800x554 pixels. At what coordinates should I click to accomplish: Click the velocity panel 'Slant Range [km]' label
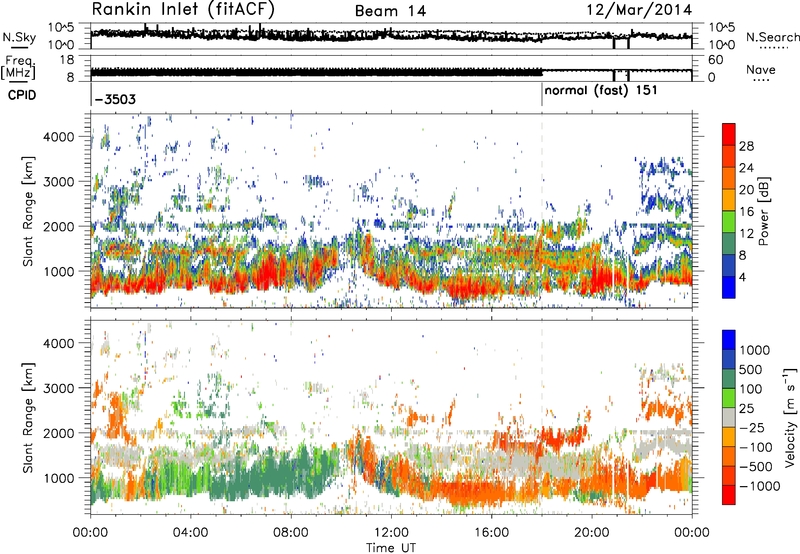pyautogui.click(x=28, y=417)
